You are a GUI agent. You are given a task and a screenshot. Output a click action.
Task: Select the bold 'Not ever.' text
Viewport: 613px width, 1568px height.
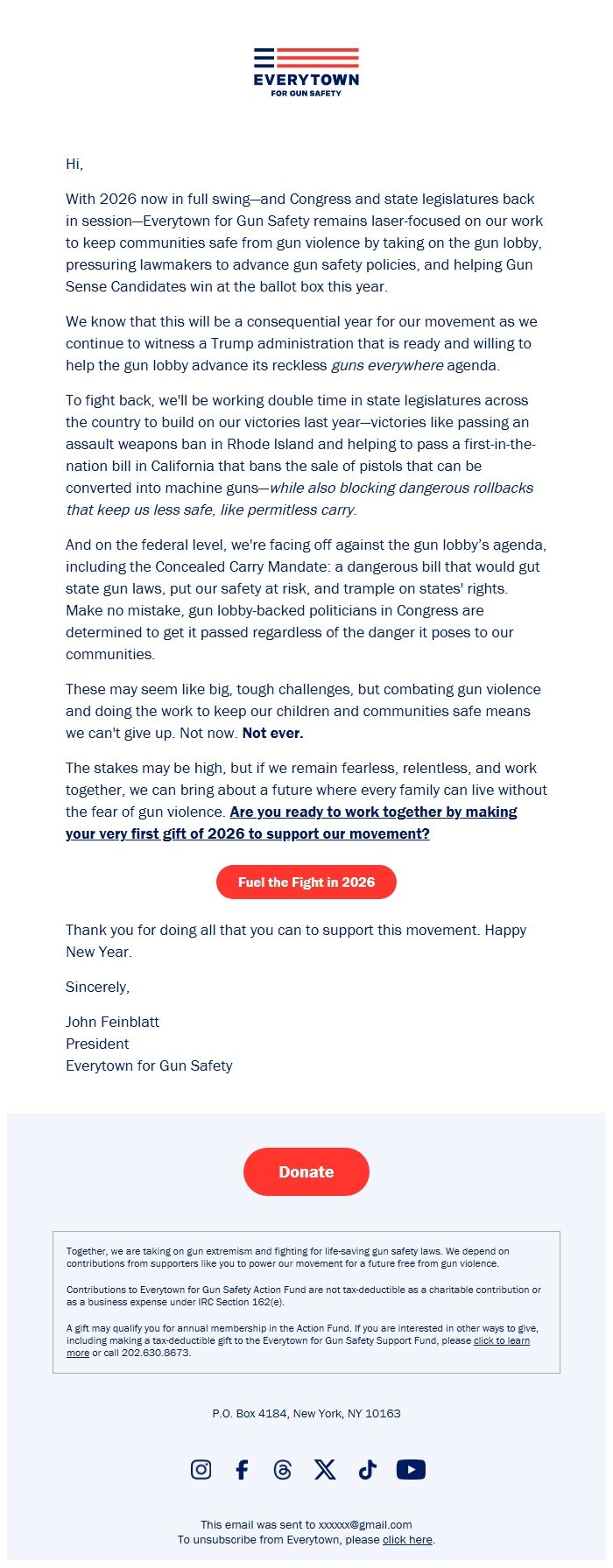(271, 735)
